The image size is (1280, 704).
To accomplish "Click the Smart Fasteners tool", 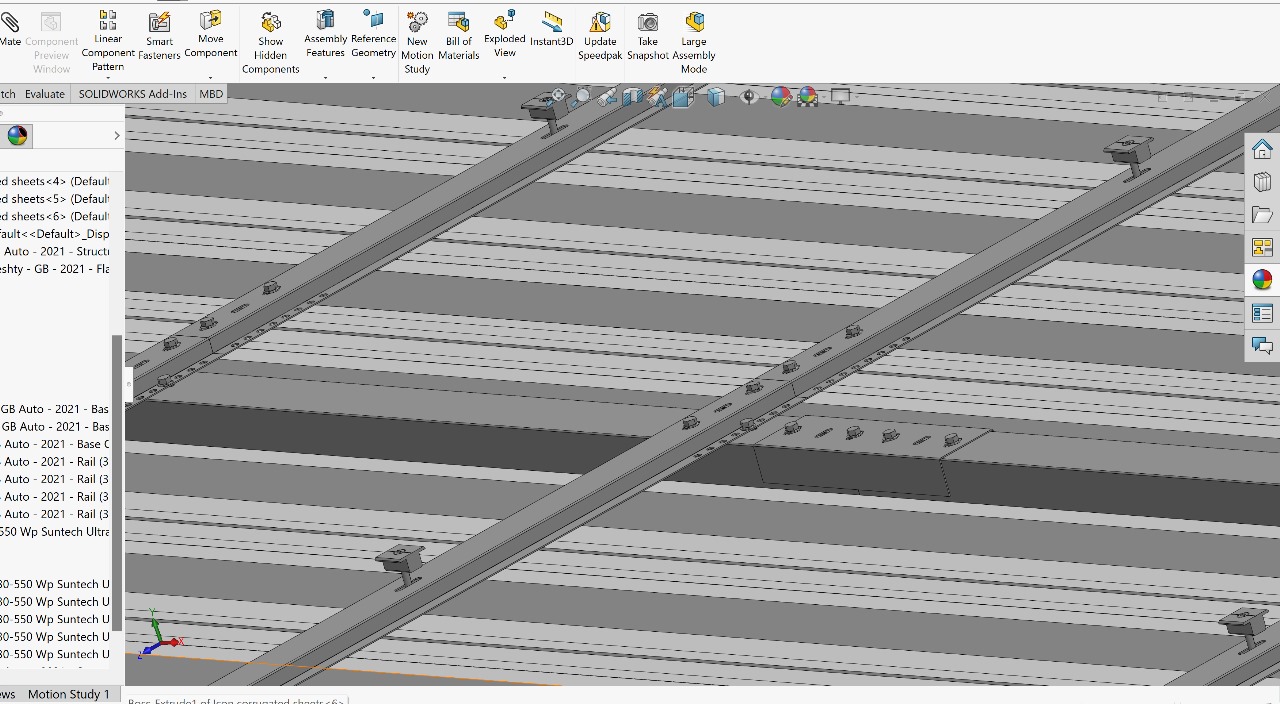I will (x=159, y=36).
